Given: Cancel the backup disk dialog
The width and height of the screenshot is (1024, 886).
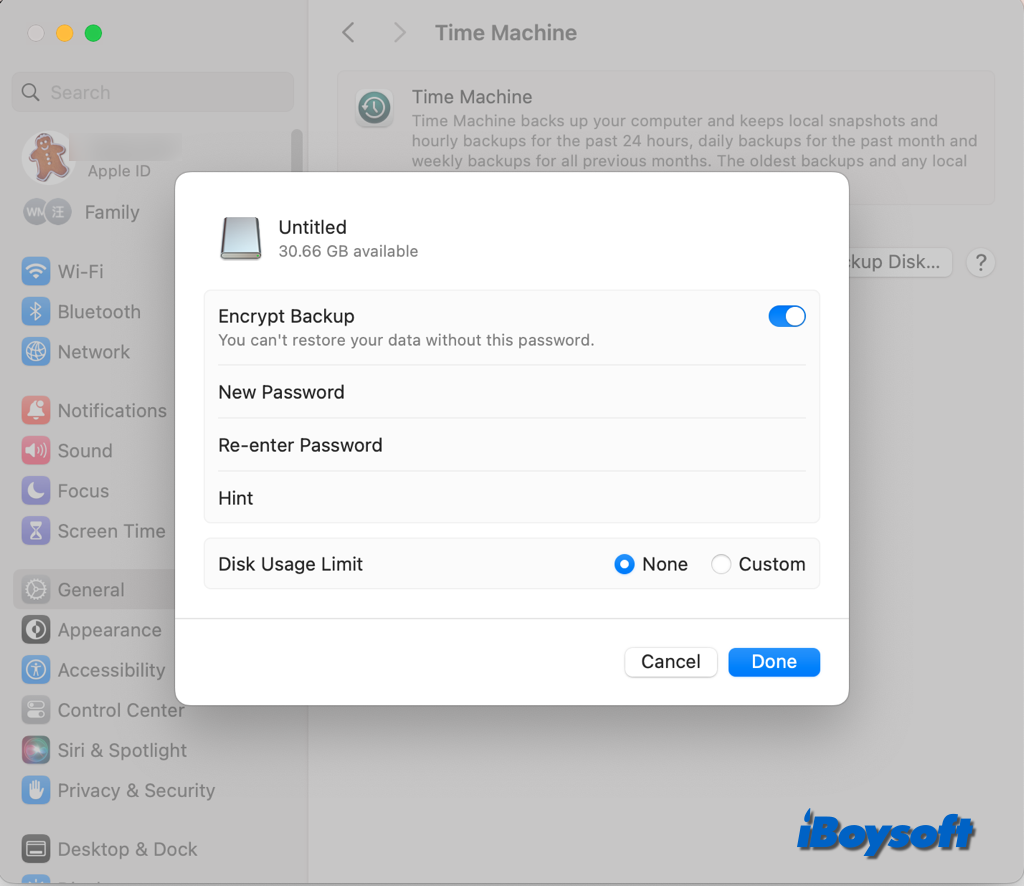Looking at the screenshot, I should [670, 662].
